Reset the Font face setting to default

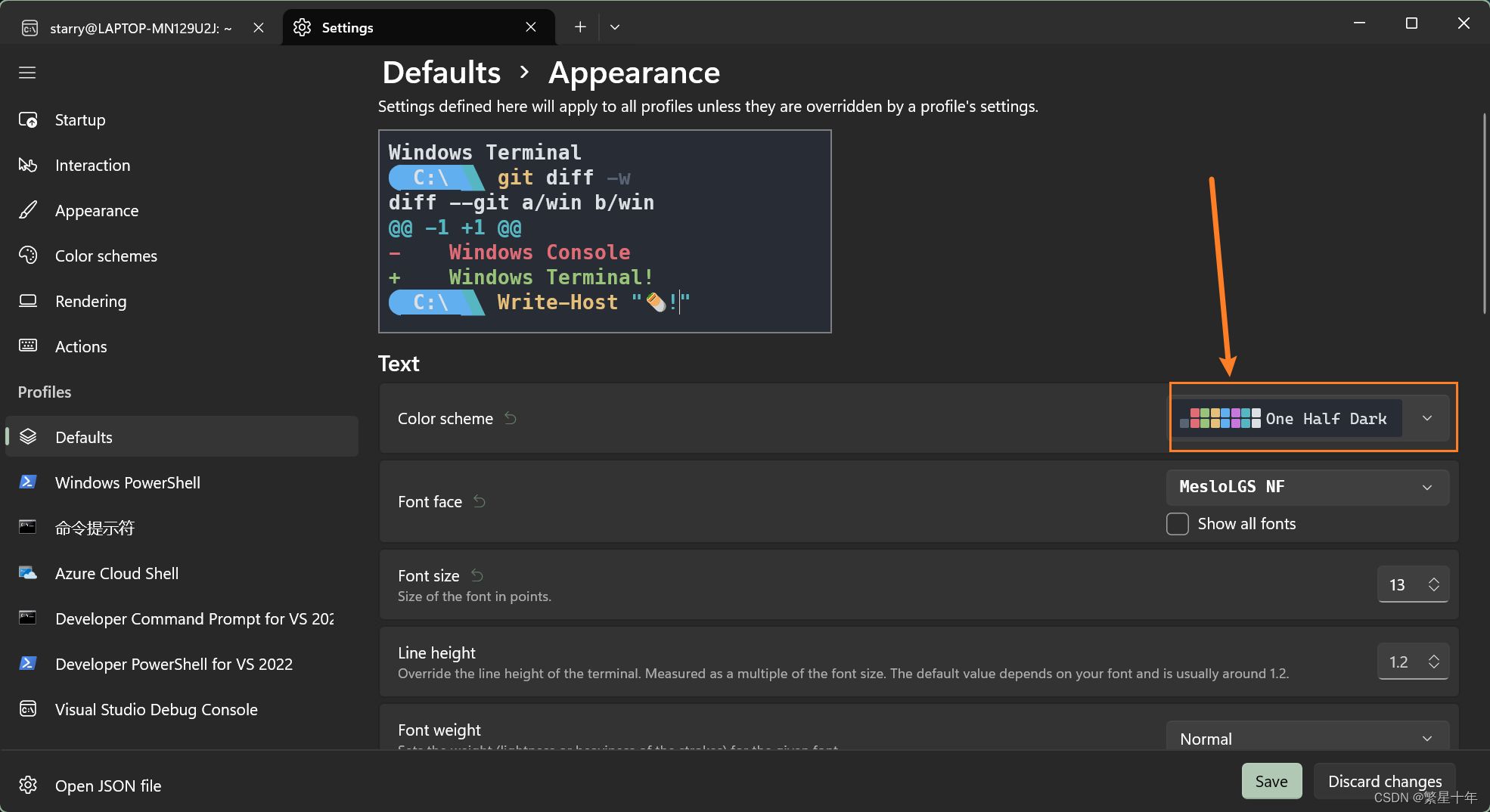[480, 501]
